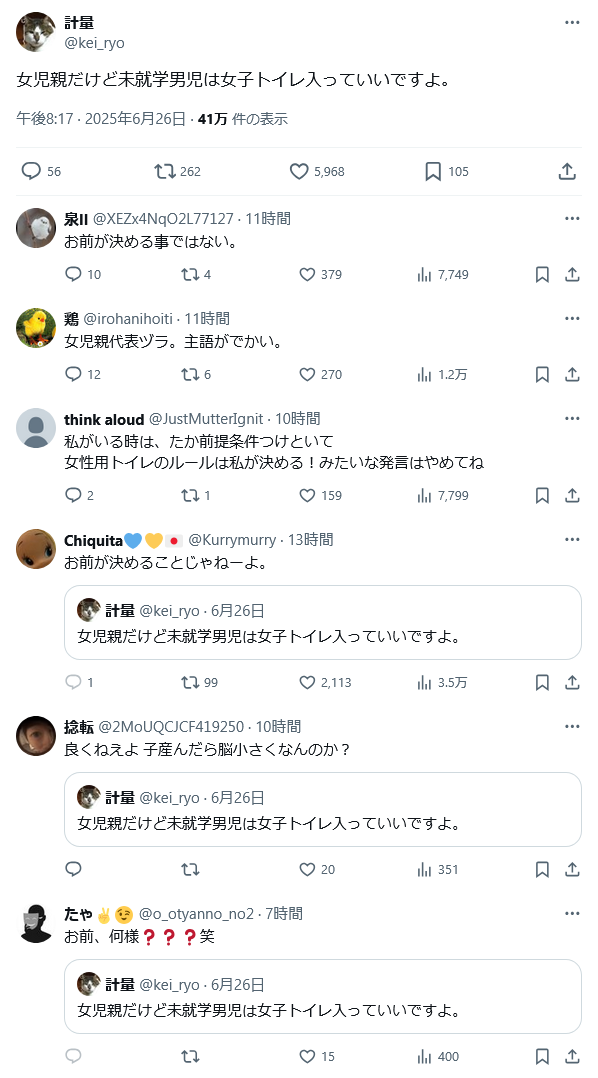Repost the main post with 262 reposts
Image resolution: width=598 pixels, height=1078 pixels.
(177, 171)
